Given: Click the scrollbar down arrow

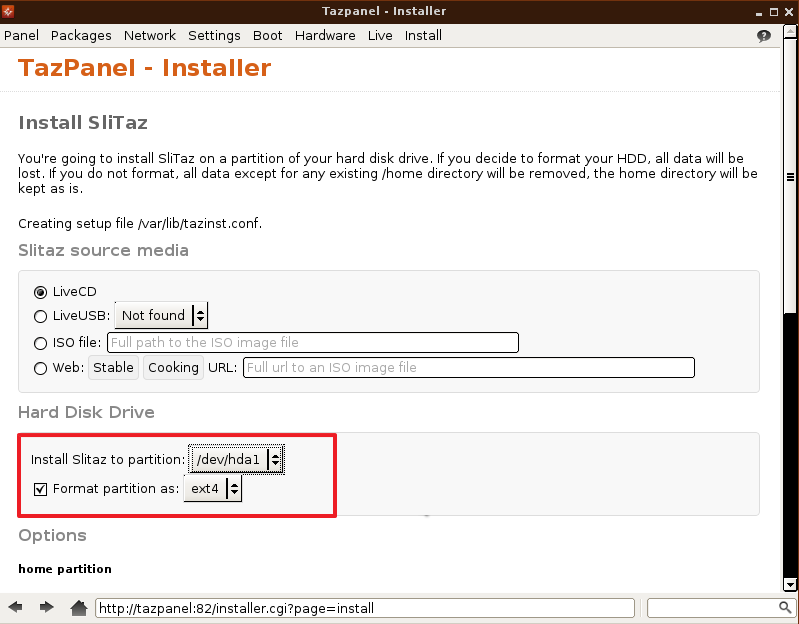Looking at the screenshot, I should tap(790, 585).
